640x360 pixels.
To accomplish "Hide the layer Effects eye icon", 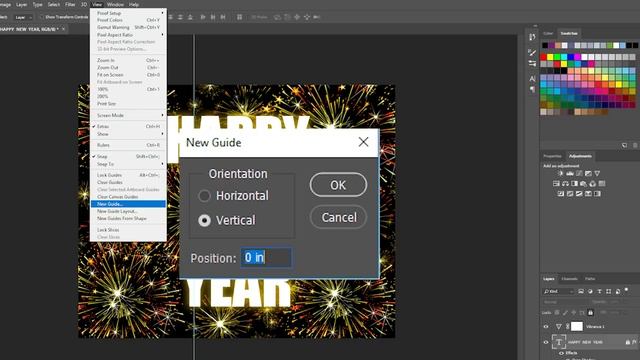I will pos(561,353).
